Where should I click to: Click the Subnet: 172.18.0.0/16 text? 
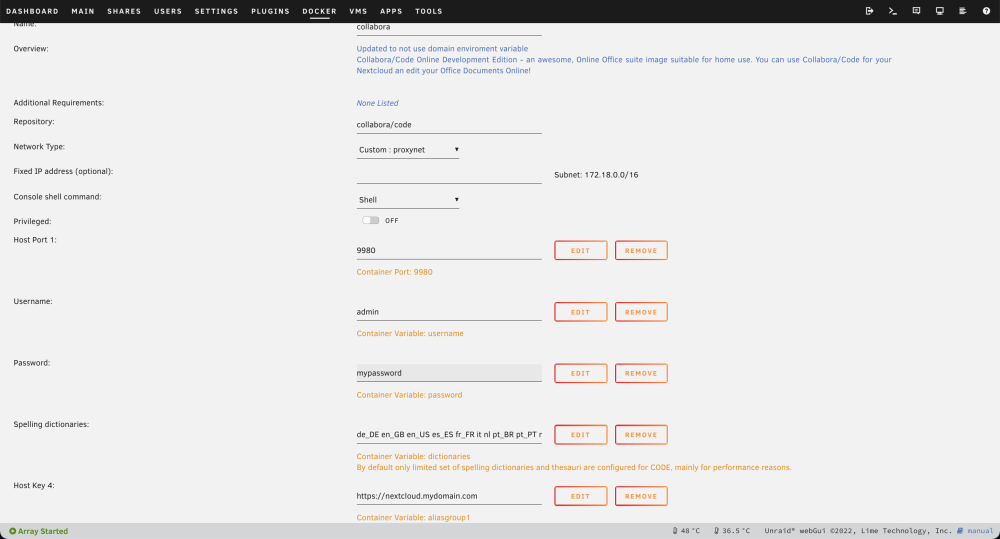[x=596, y=175]
